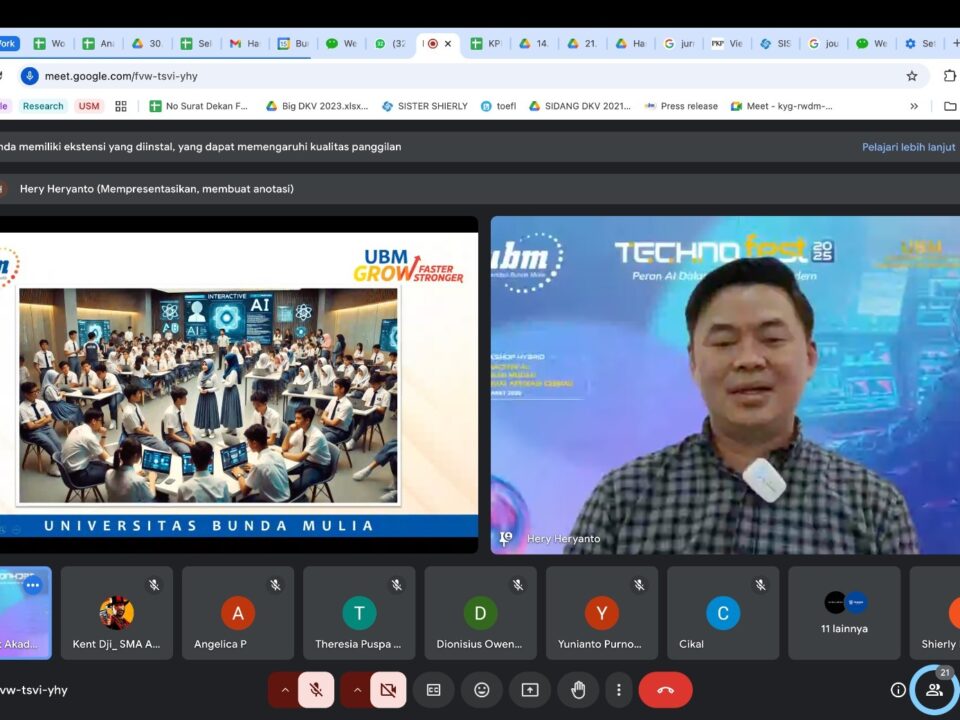
Task: Select Cikal participant tile
Action: (723, 613)
